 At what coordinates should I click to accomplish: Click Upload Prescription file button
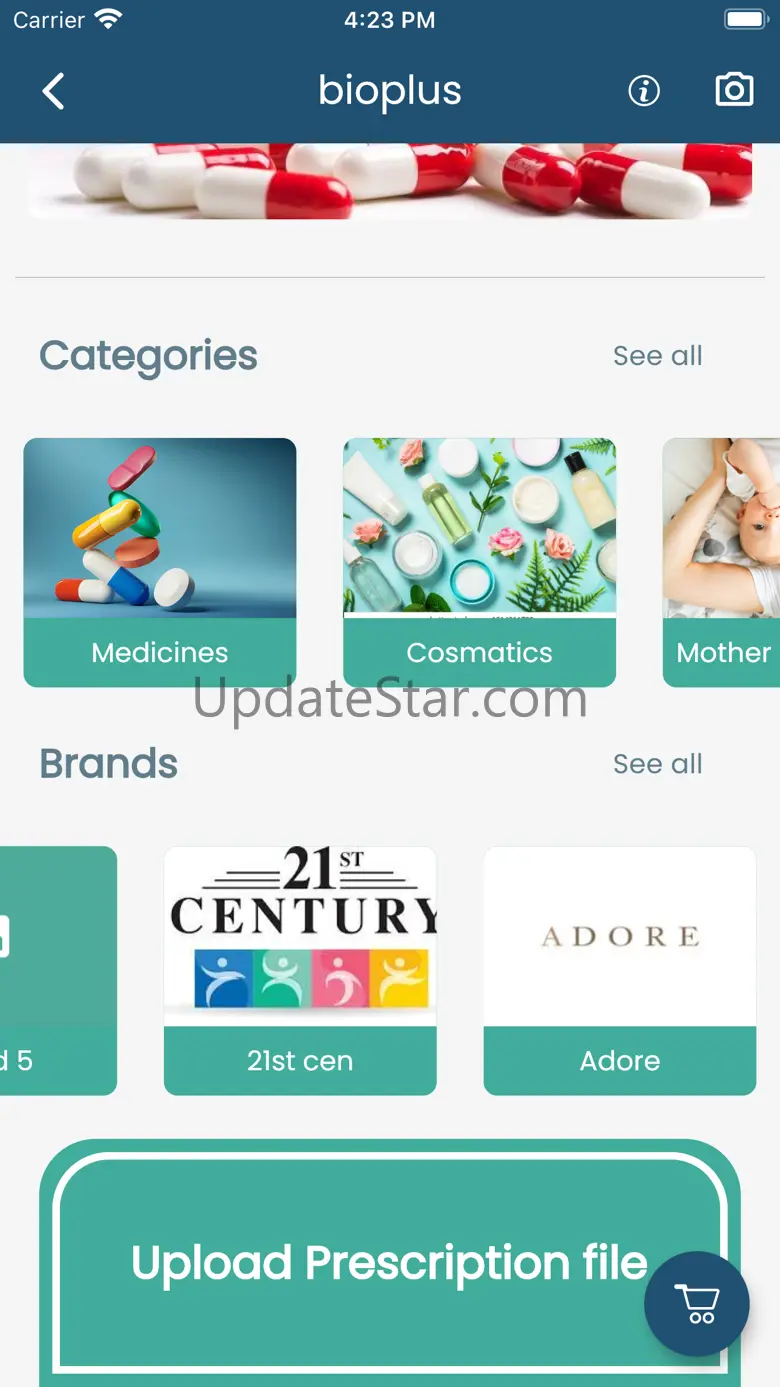(x=389, y=1263)
